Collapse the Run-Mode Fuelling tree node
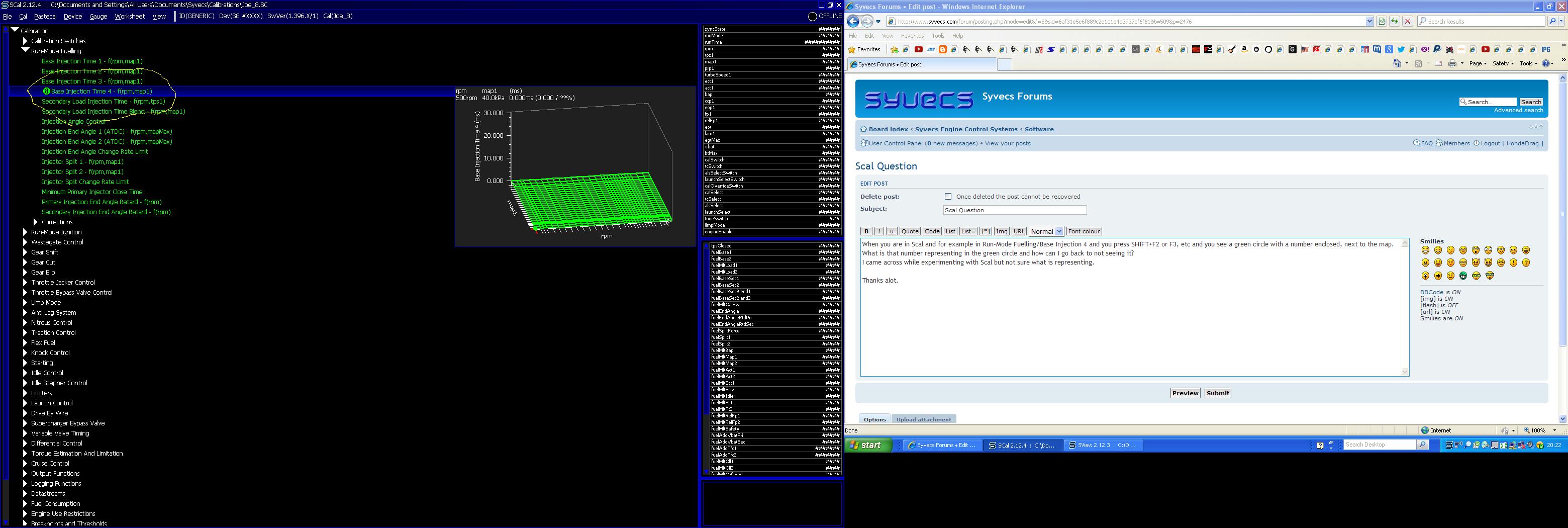Screen dimensions: 1568x528 coord(25,51)
